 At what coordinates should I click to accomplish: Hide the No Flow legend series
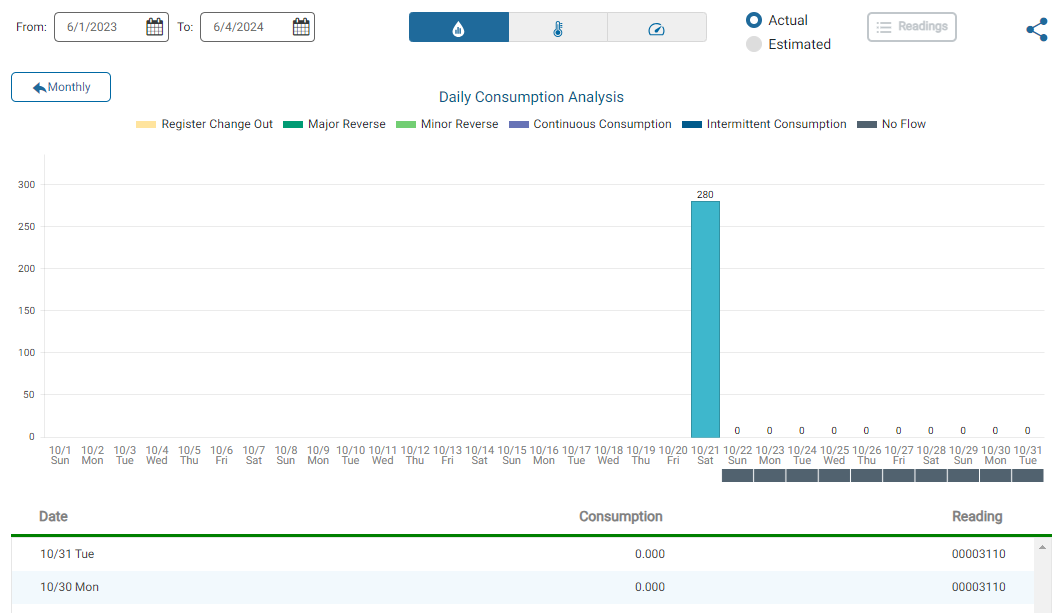(x=892, y=124)
